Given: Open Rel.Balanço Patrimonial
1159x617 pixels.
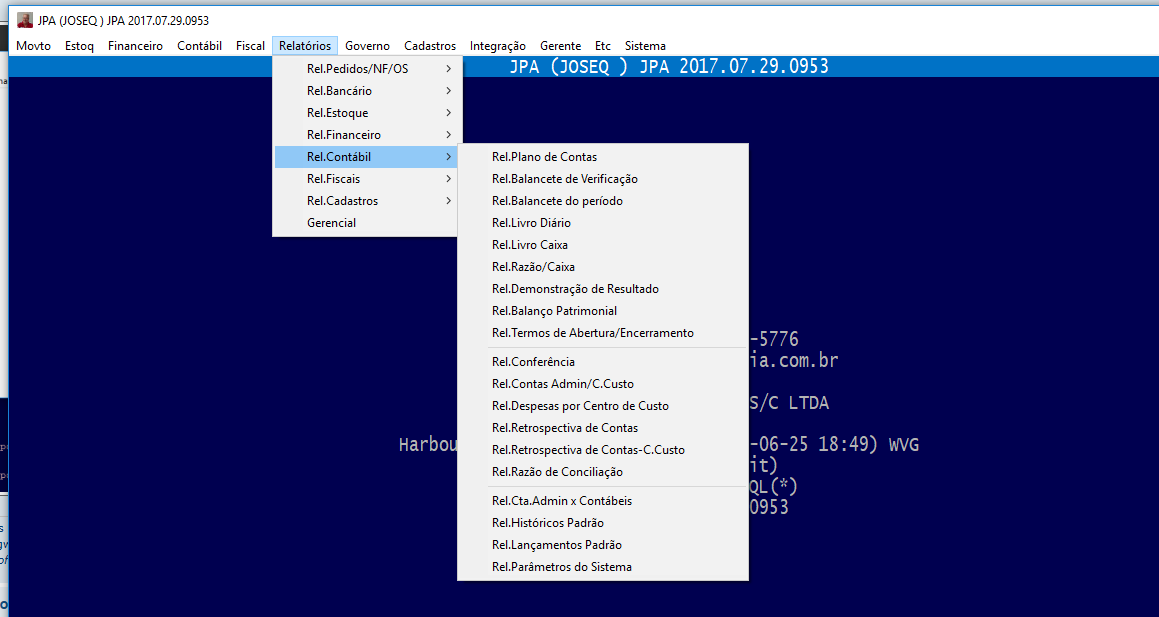Looking at the screenshot, I should coord(603,311).
